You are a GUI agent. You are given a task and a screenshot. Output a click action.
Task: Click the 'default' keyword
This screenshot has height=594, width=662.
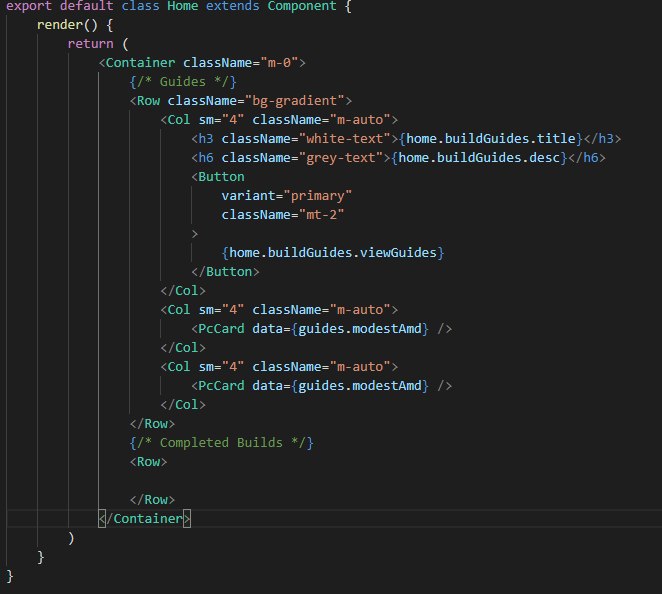click(87, 6)
